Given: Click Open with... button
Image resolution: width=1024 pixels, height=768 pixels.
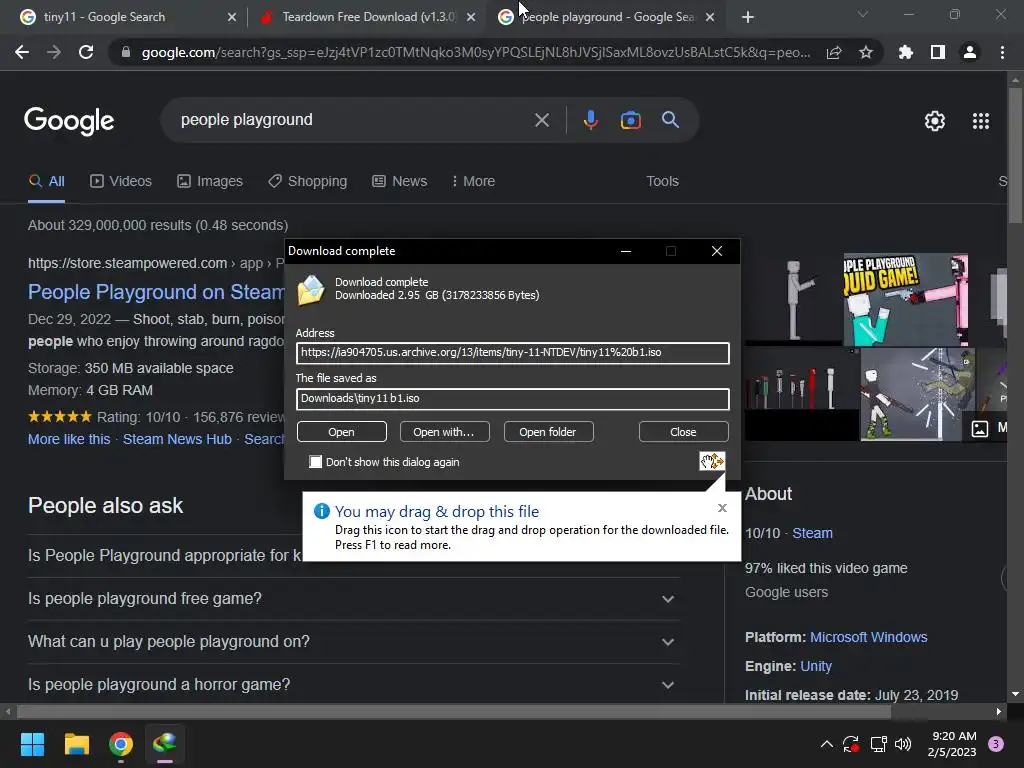Looking at the screenshot, I should pyautogui.click(x=444, y=432).
